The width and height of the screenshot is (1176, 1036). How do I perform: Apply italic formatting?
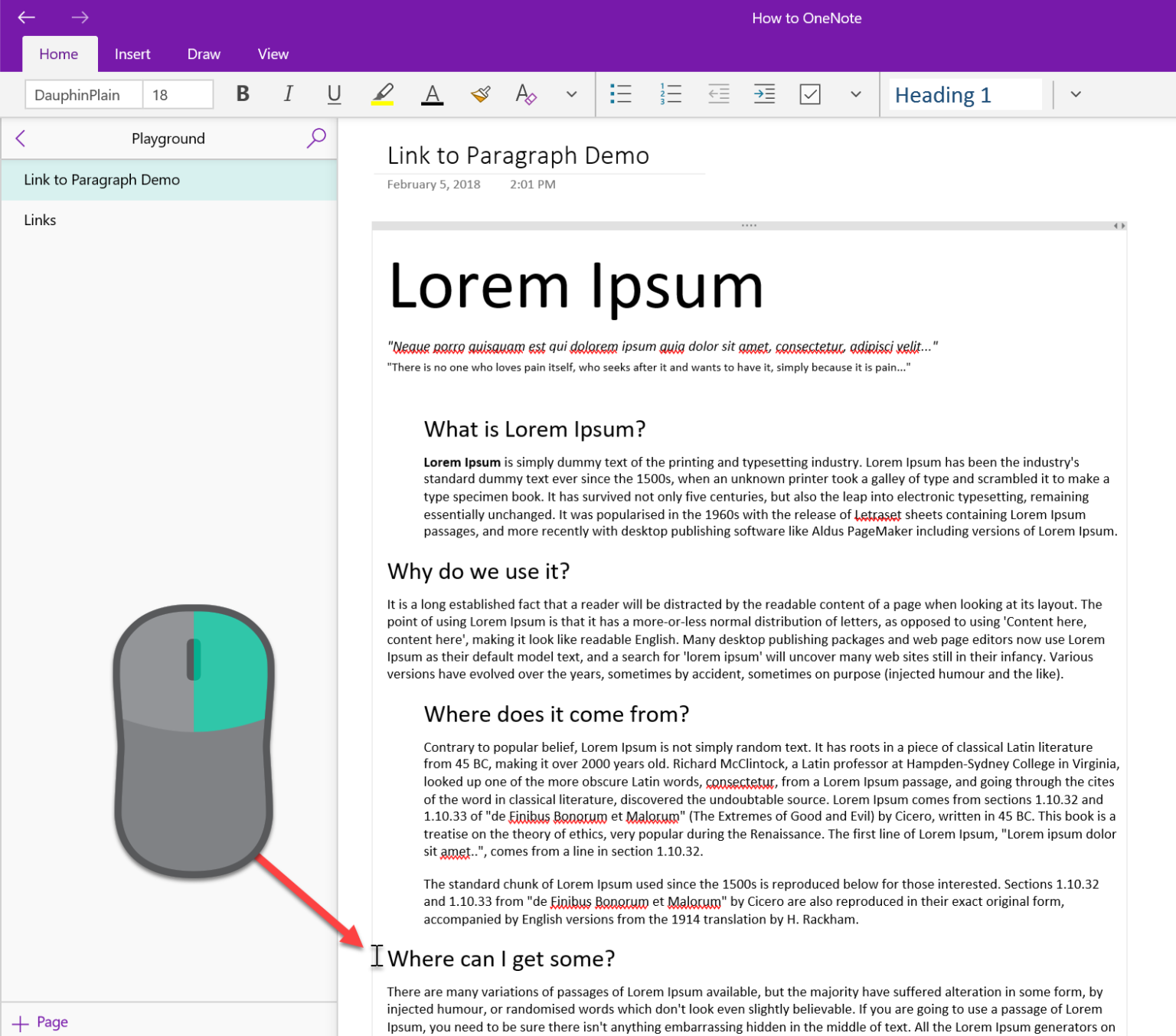[x=289, y=93]
